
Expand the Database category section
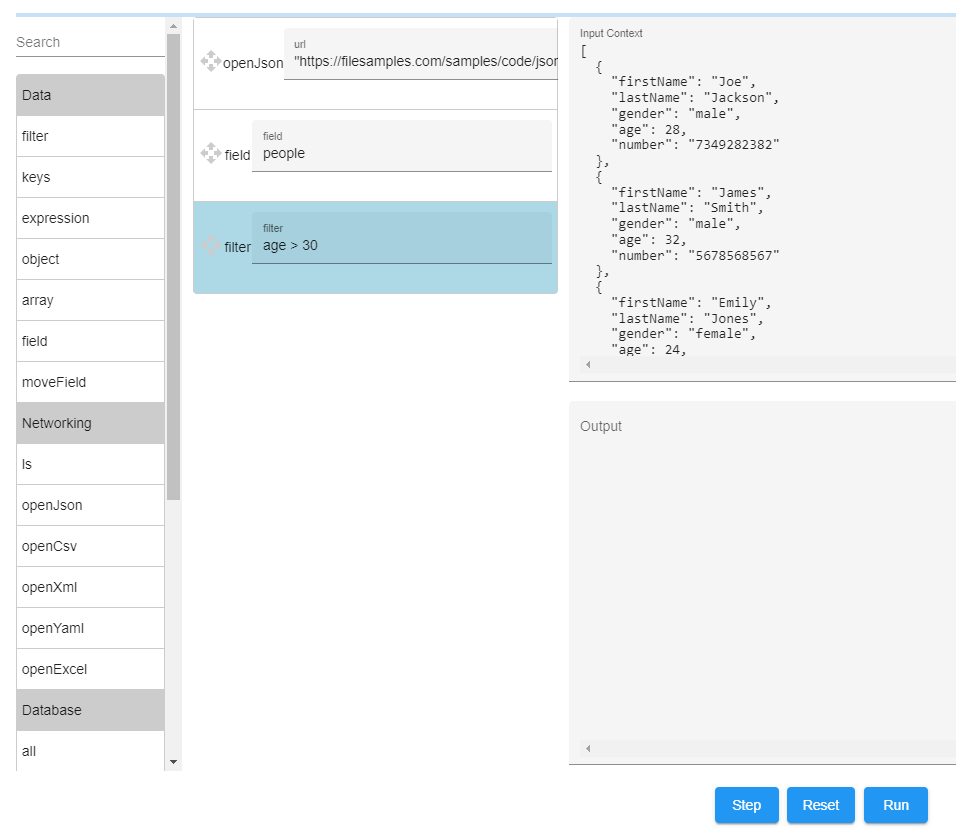click(x=90, y=709)
